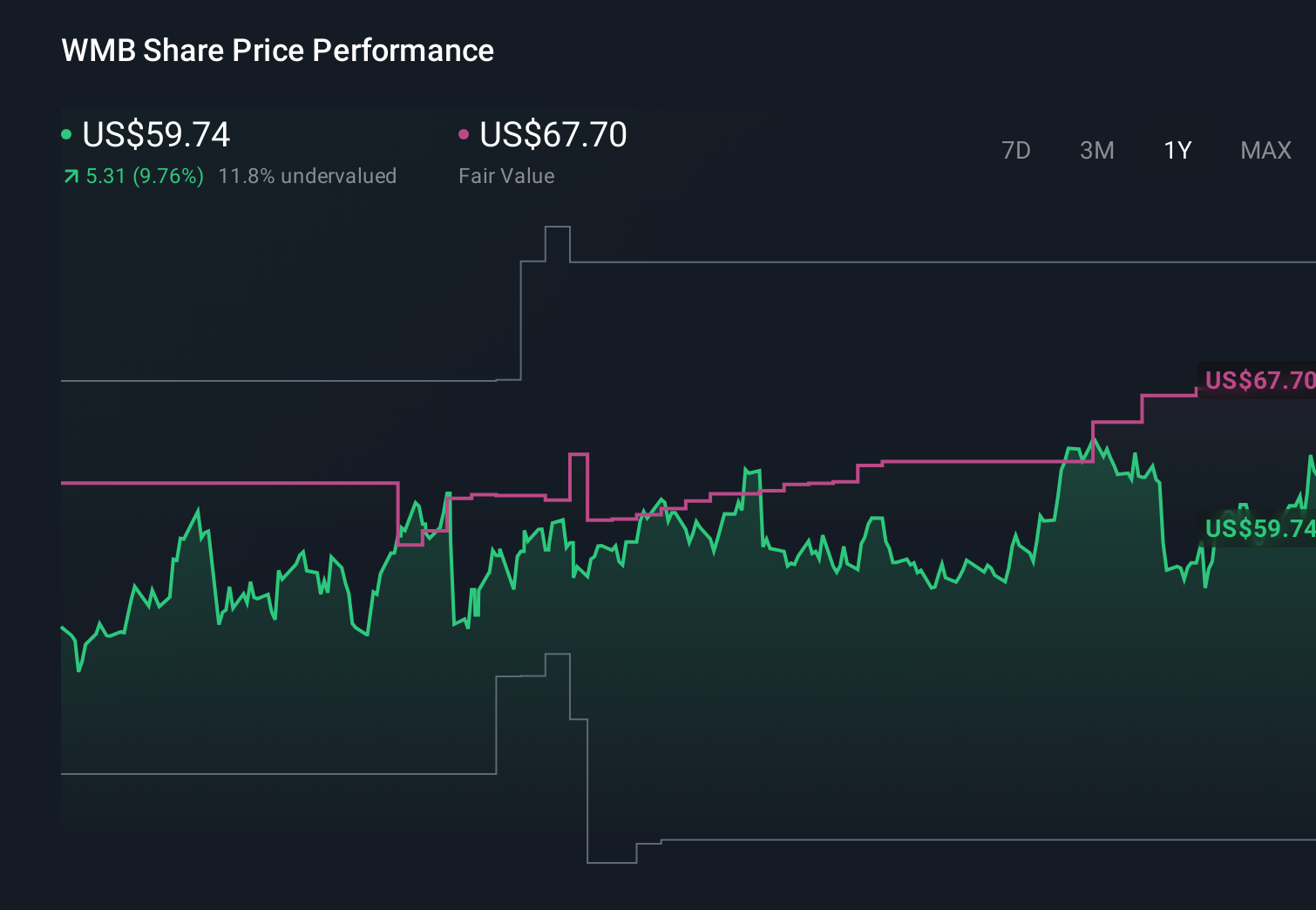The width and height of the screenshot is (1316, 910).
Task: Switch to the 3M time range
Action: 1096,150
